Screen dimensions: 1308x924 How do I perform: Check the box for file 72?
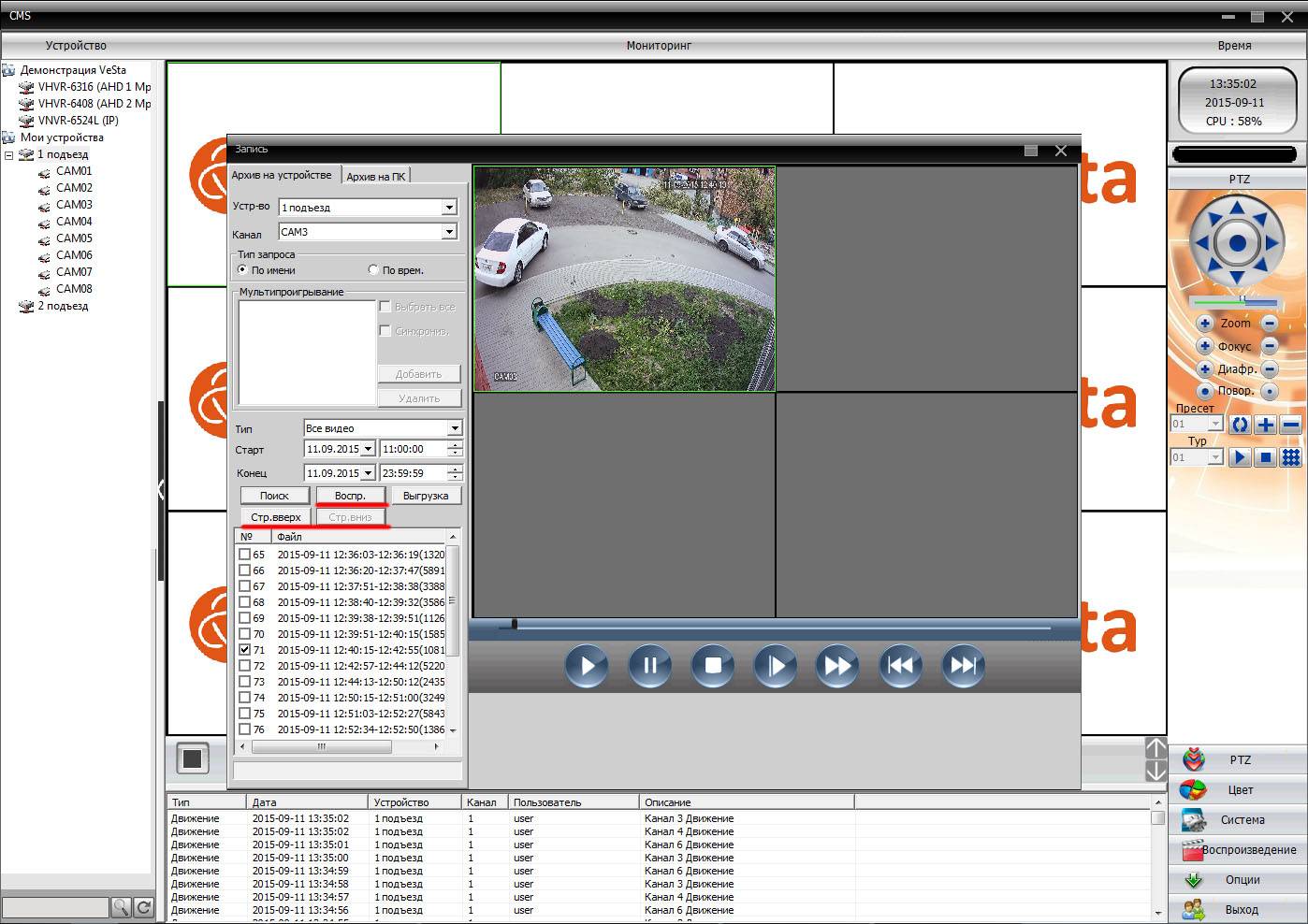[x=245, y=666]
